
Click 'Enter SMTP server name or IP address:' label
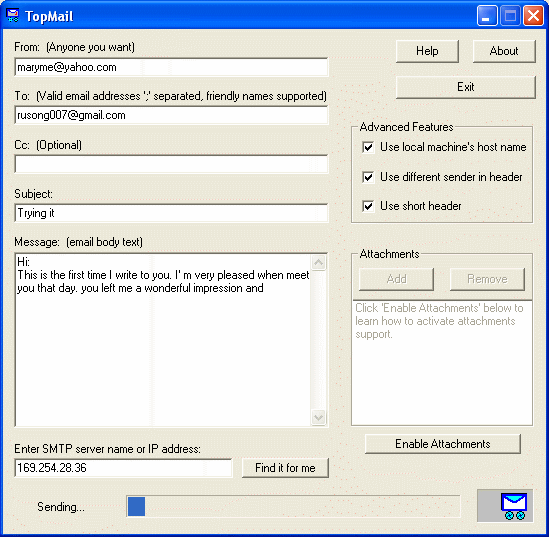tap(107, 449)
